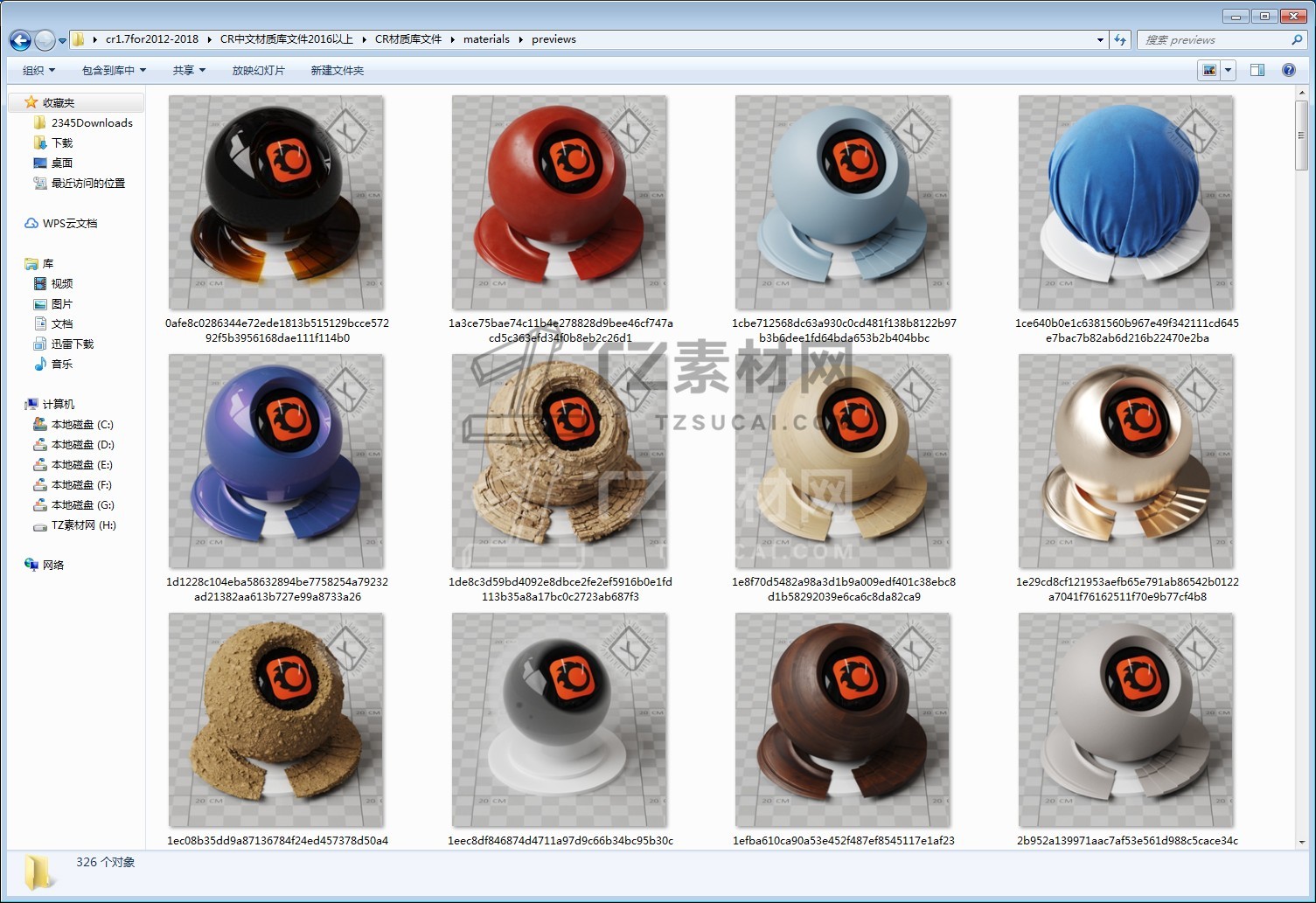Select the polished gold metal sphere thumbnail

click(1126, 461)
